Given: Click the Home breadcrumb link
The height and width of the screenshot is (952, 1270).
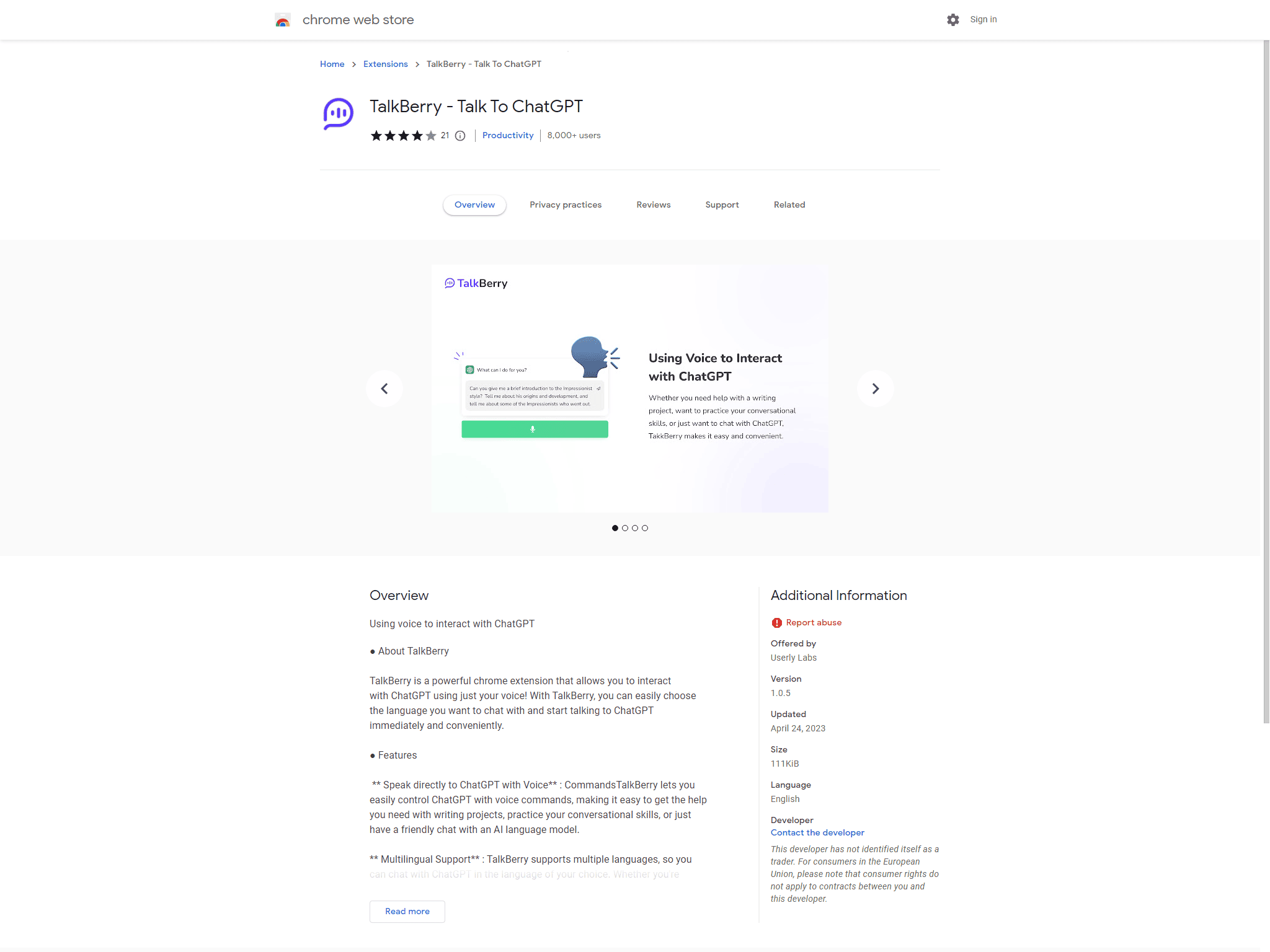Looking at the screenshot, I should pos(332,64).
